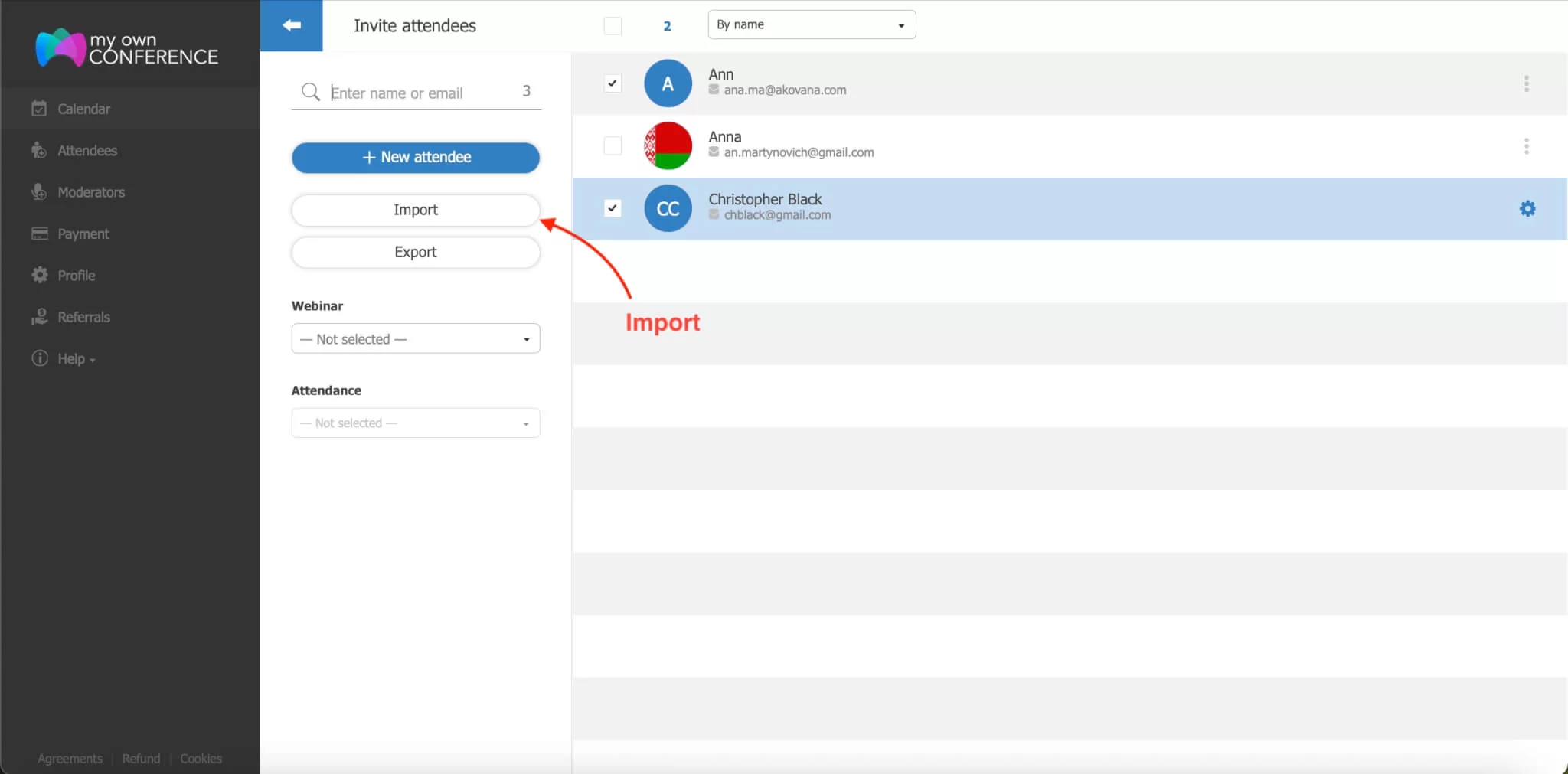This screenshot has height=774, width=1568.
Task: Expand the Webinar filter dropdown
Action: point(415,338)
